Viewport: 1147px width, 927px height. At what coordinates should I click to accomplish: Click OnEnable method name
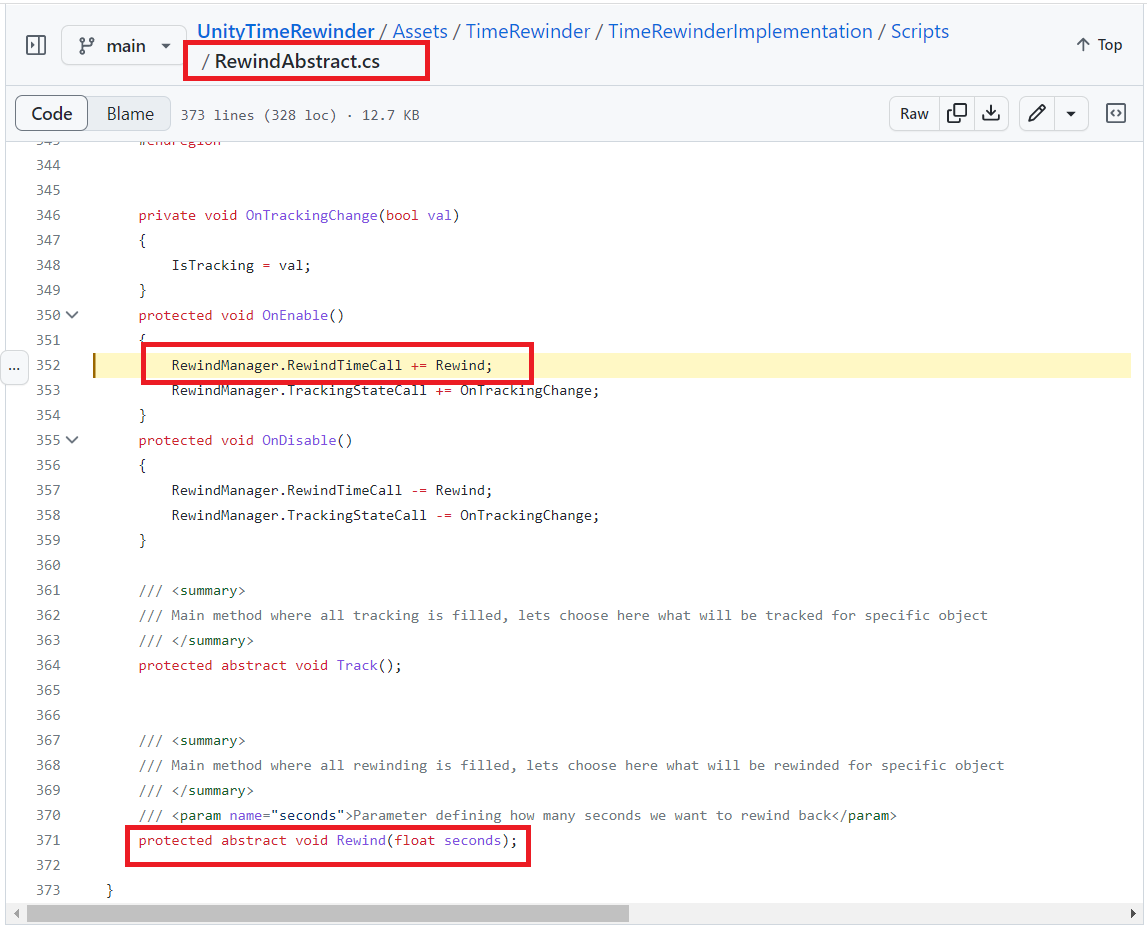295,315
